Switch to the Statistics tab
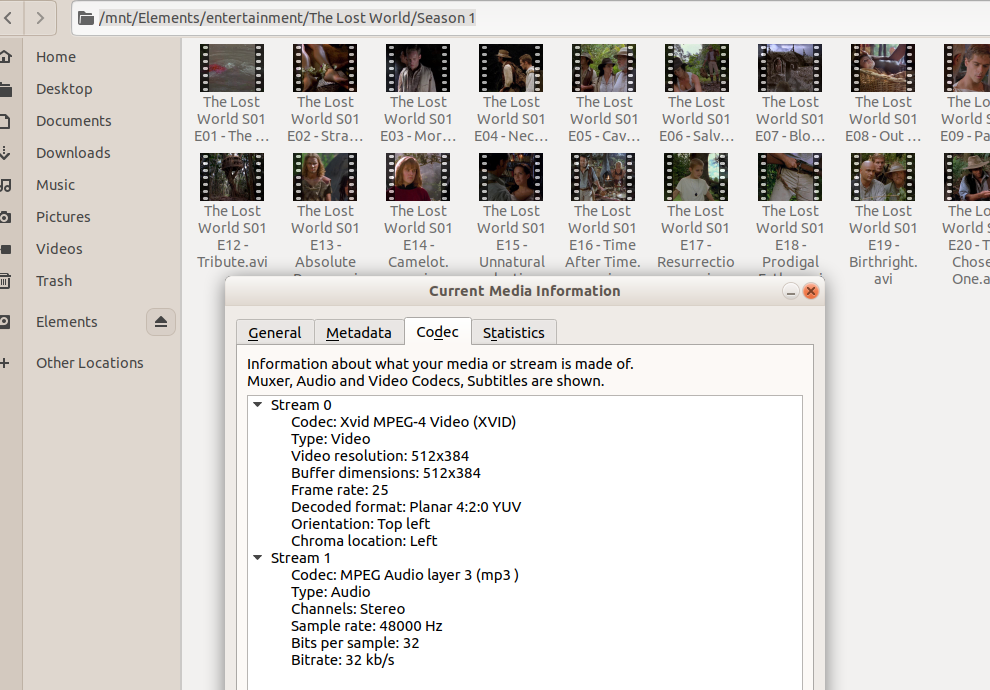This screenshot has width=990, height=690. tap(513, 333)
